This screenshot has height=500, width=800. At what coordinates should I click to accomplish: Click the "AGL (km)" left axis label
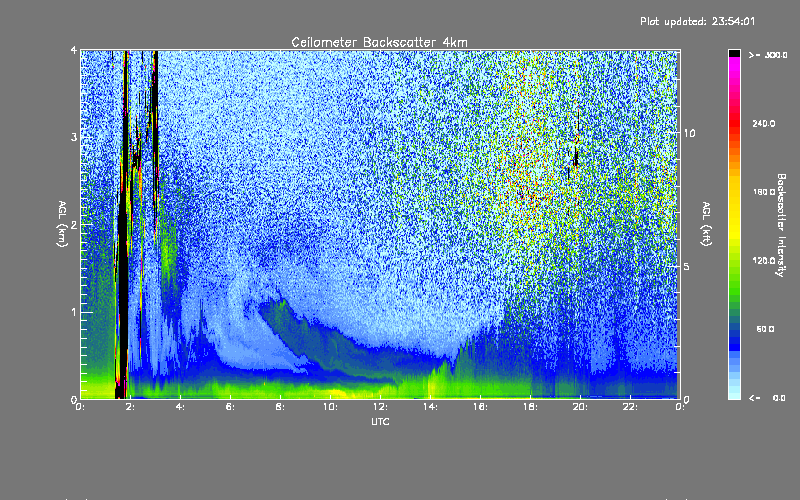tap(62, 224)
